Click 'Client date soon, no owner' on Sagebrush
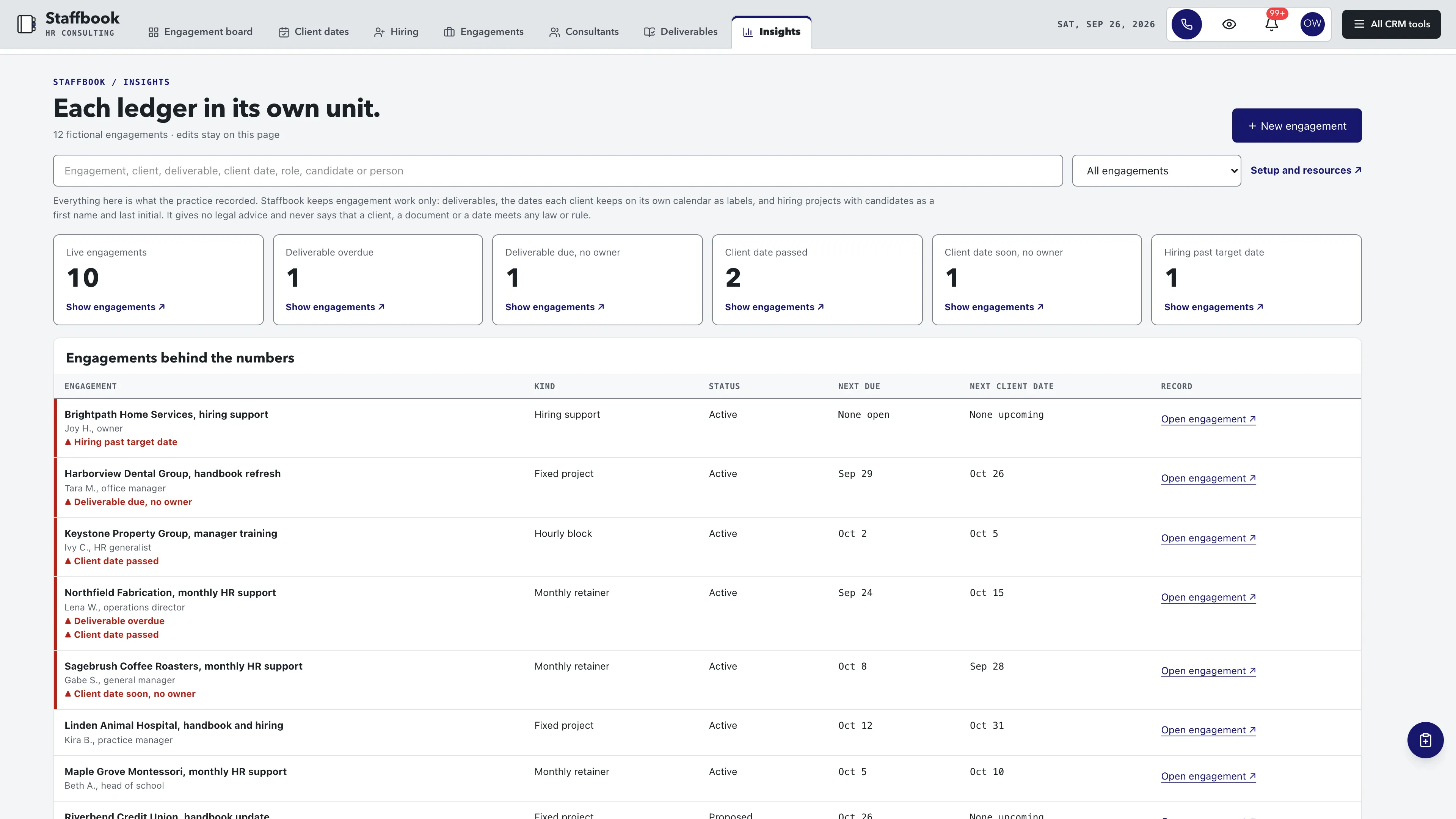Screen dimensions: 1456x819 [130, 693]
